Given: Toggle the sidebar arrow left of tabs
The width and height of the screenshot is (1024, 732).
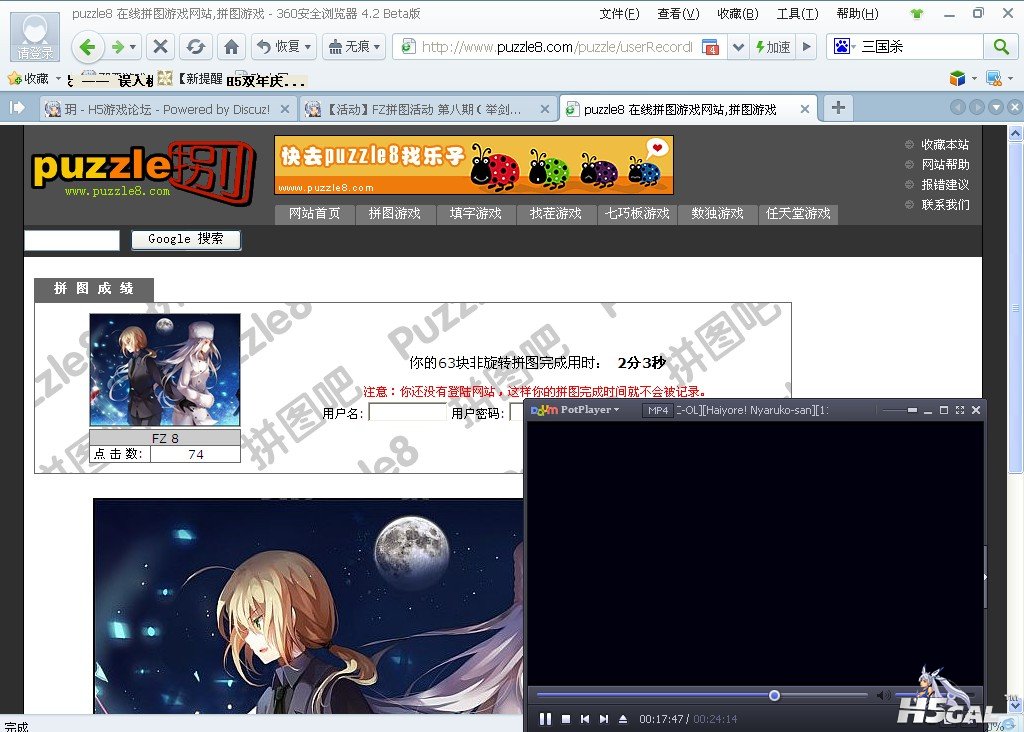Looking at the screenshot, I should (17, 108).
